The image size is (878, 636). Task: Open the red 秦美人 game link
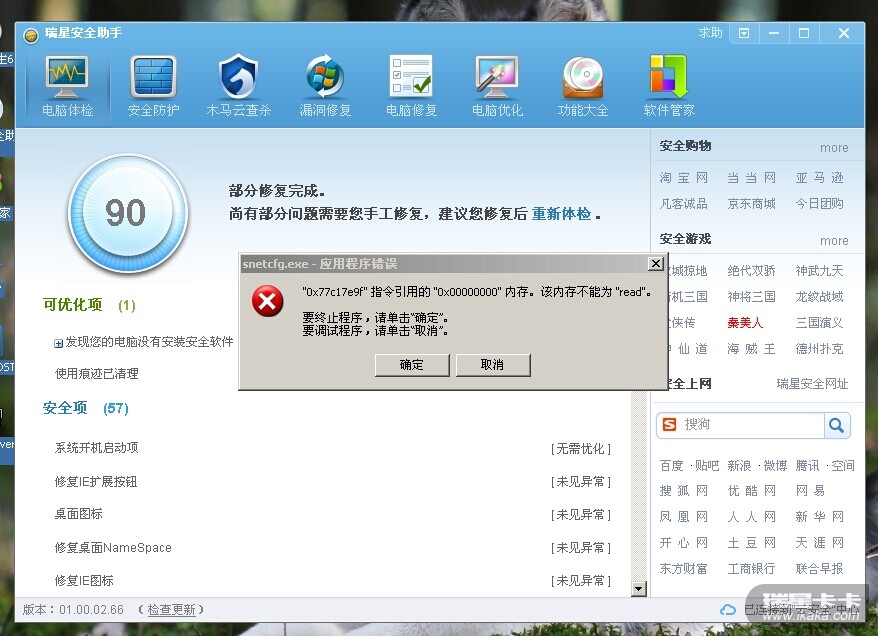[x=745, y=323]
